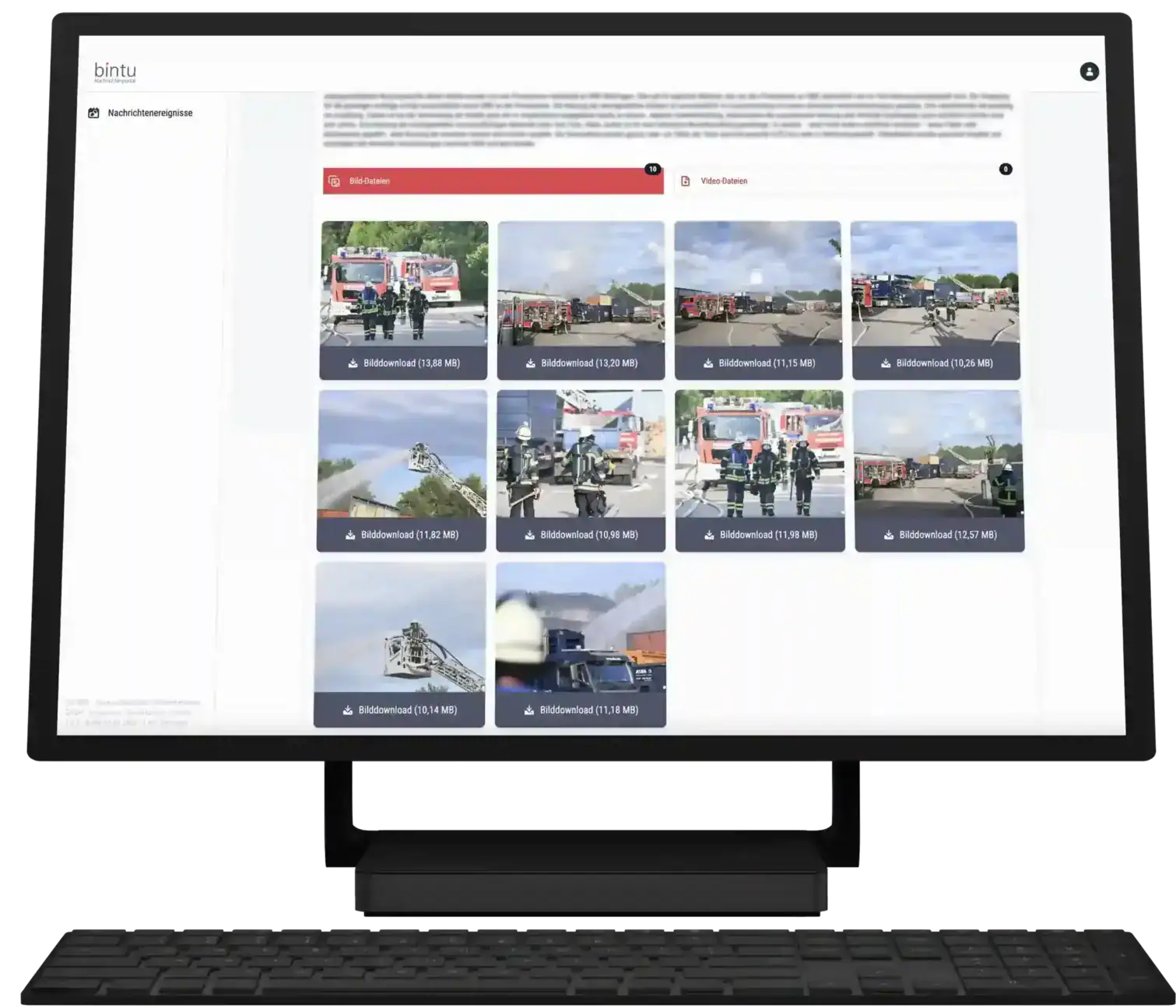Switch to the Video-Dateien tab

[x=843, y=181]
